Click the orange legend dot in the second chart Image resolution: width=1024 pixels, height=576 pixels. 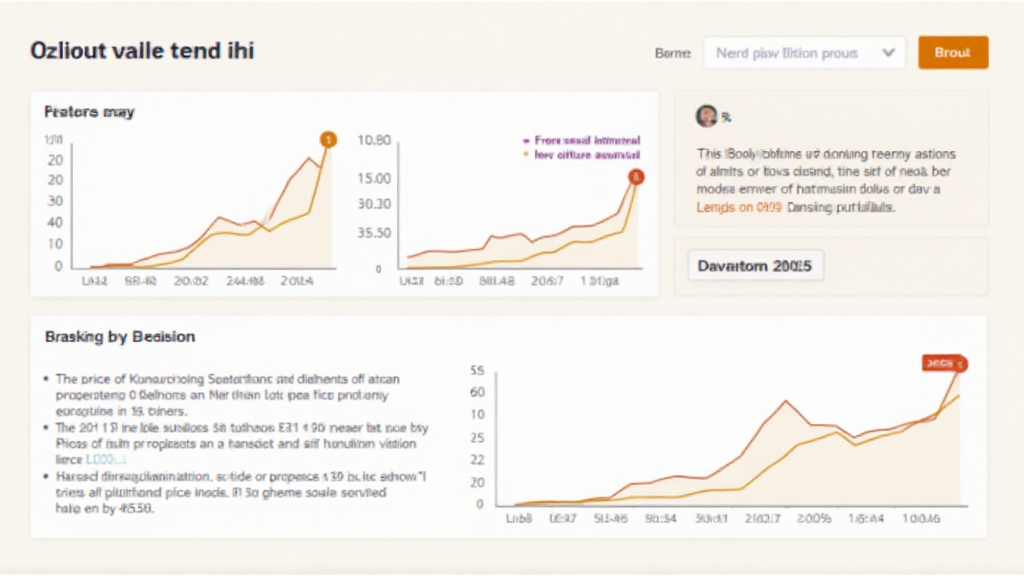(526, 156)
